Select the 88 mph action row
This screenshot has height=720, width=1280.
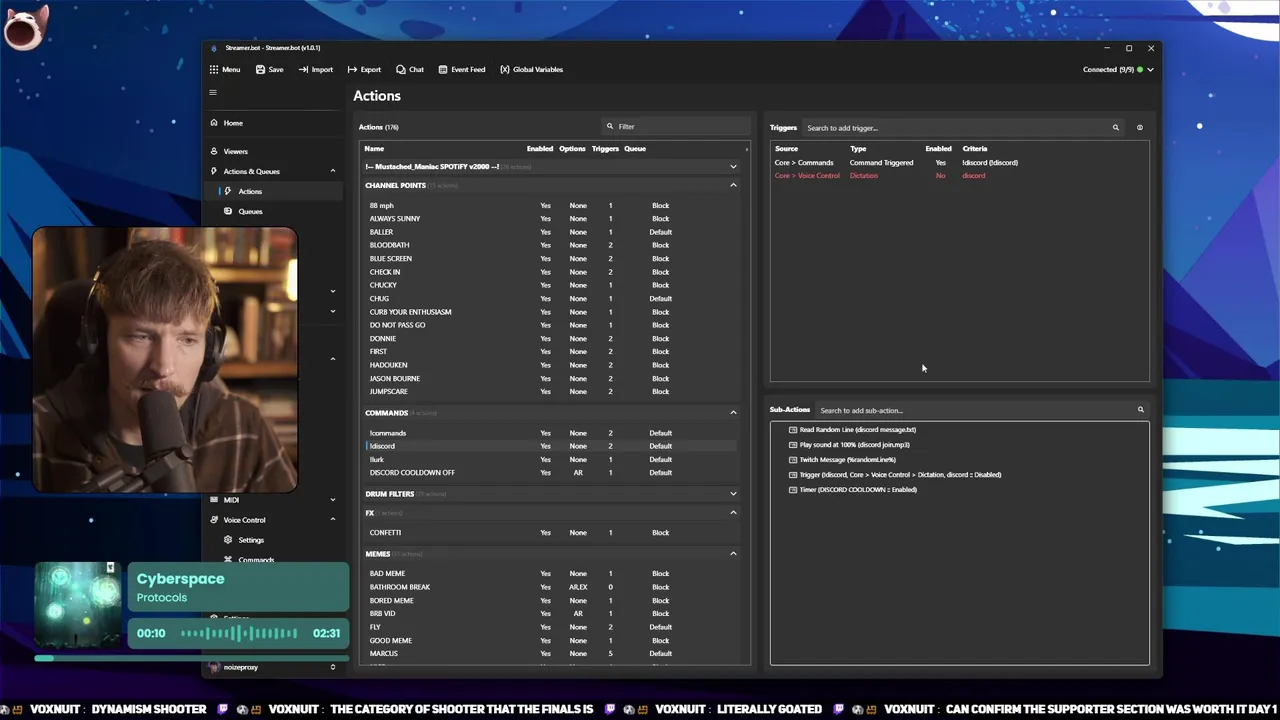[x=550, y=205]
